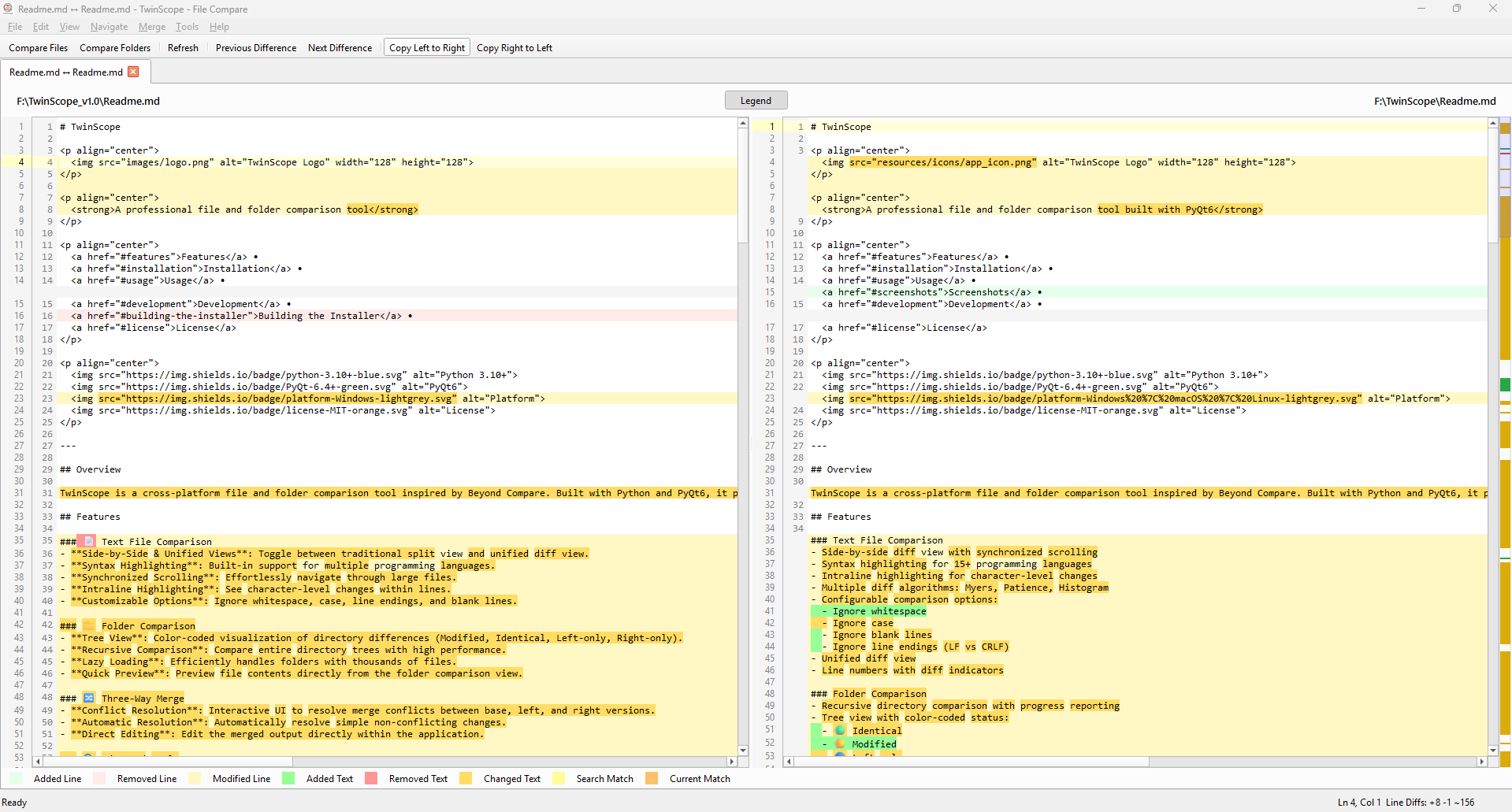
Task: Open the Help menu
Action: [x=219, y=27]
